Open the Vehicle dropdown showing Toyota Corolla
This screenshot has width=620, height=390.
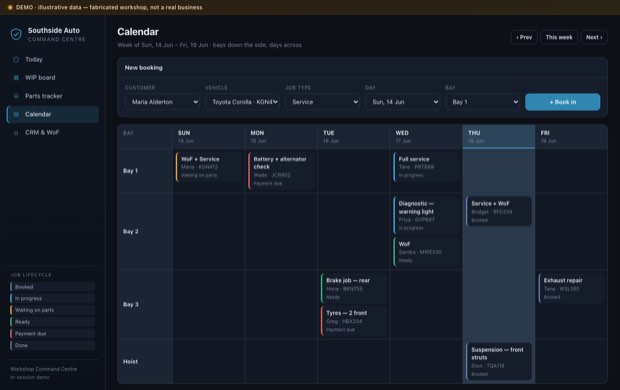point(242,102)
